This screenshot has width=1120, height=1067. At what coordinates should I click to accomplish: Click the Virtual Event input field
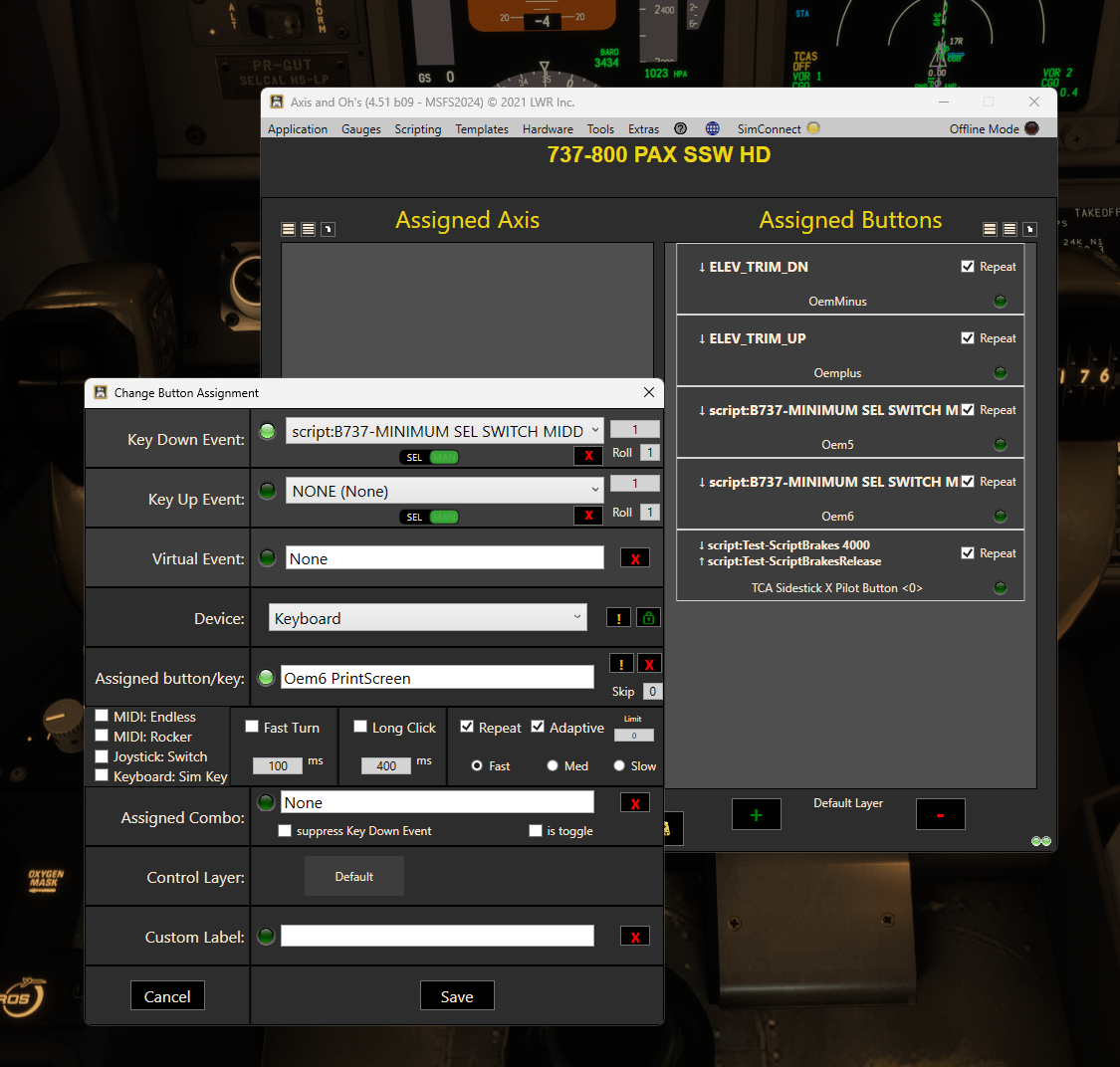[x=445, y=557]
